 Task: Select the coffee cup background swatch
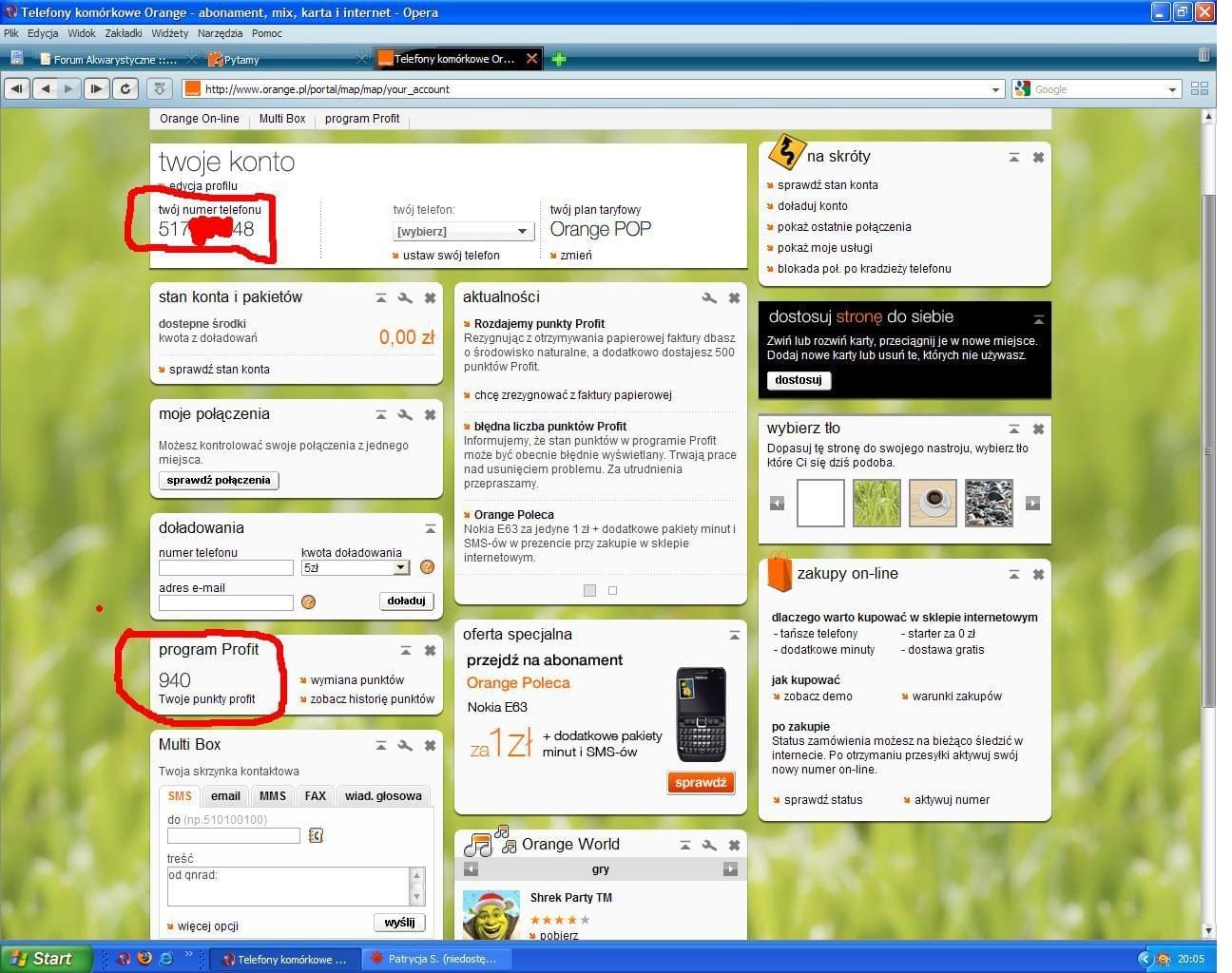tap(933, 503)
